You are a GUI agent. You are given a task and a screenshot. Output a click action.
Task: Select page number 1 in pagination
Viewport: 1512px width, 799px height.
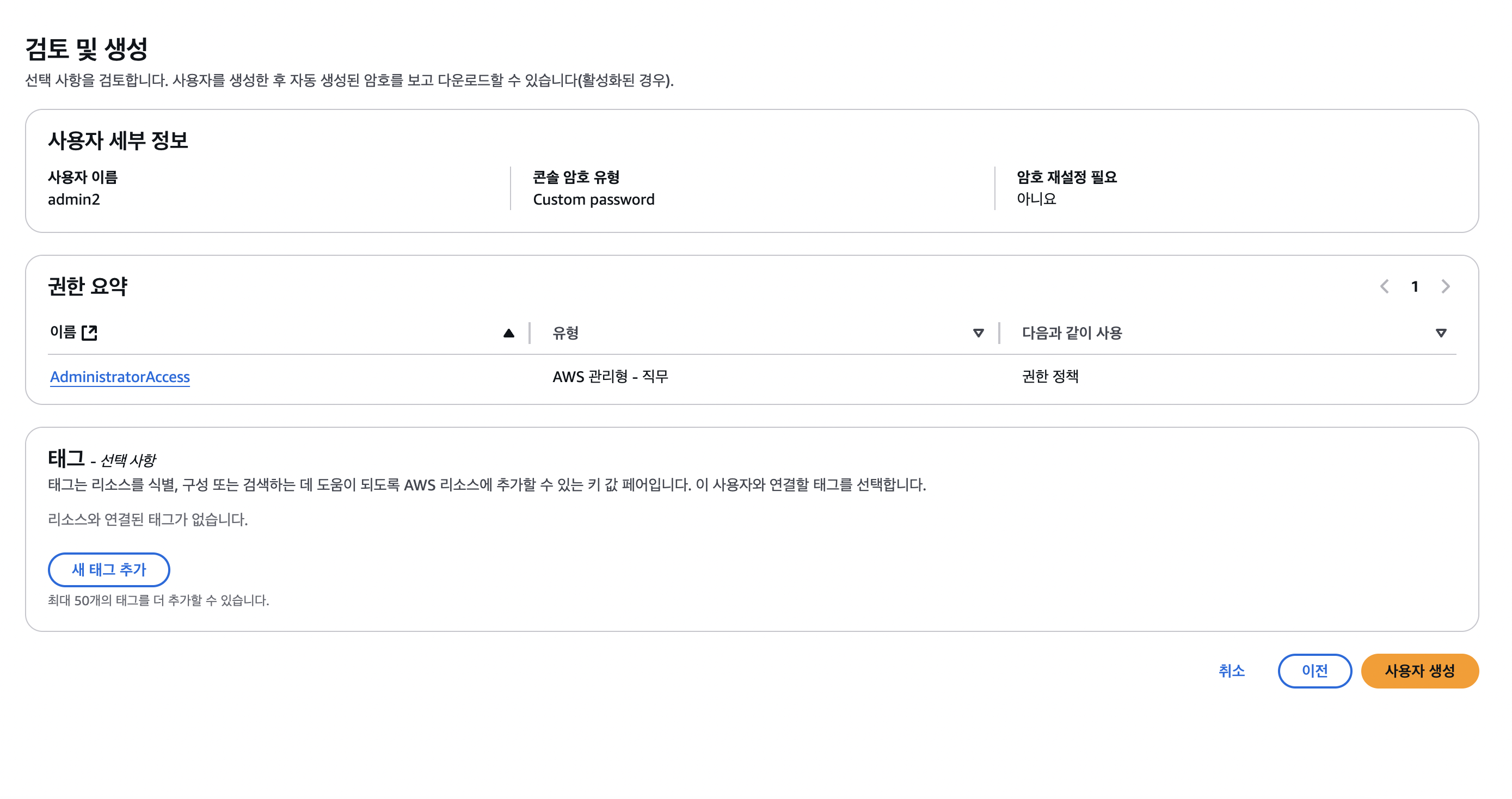[1415, 286]
